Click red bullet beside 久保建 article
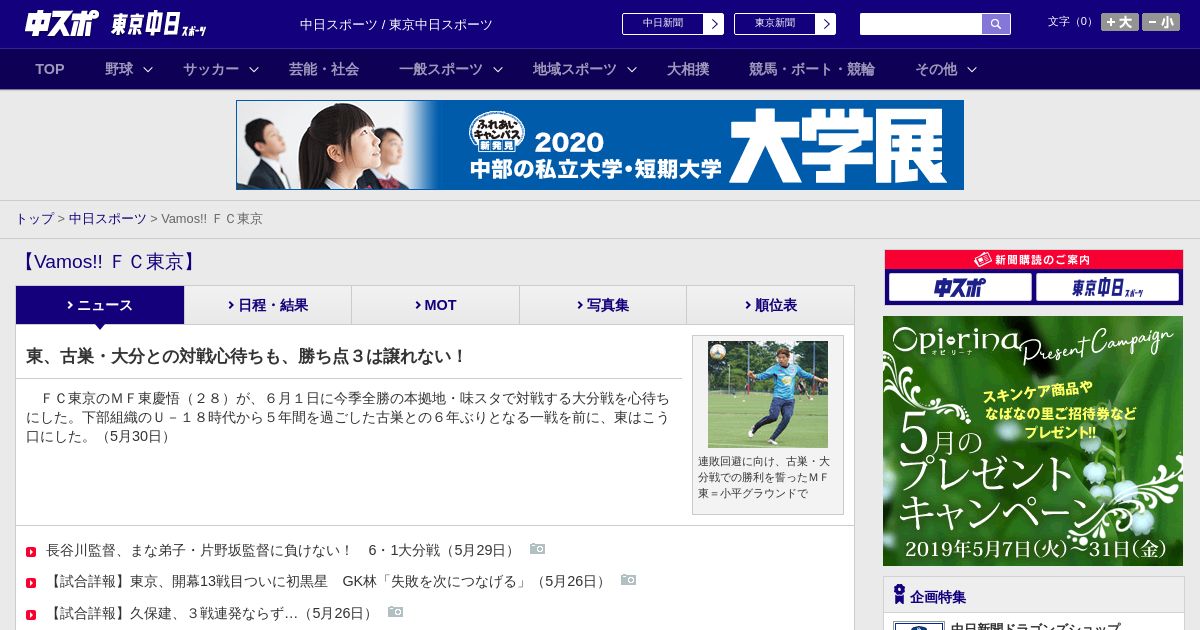The height and width of the screenshot is (630, 1200). pyautogui.click(x=31, y=615)
